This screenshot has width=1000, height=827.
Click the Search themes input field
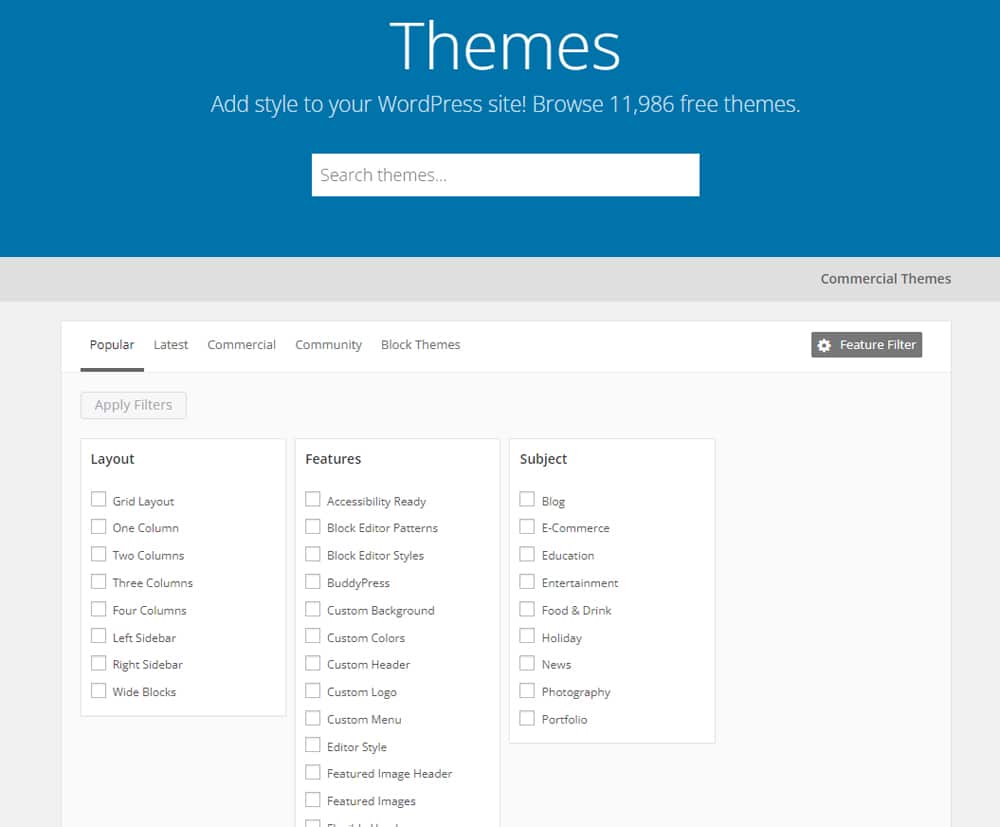[x=505, y=175]
